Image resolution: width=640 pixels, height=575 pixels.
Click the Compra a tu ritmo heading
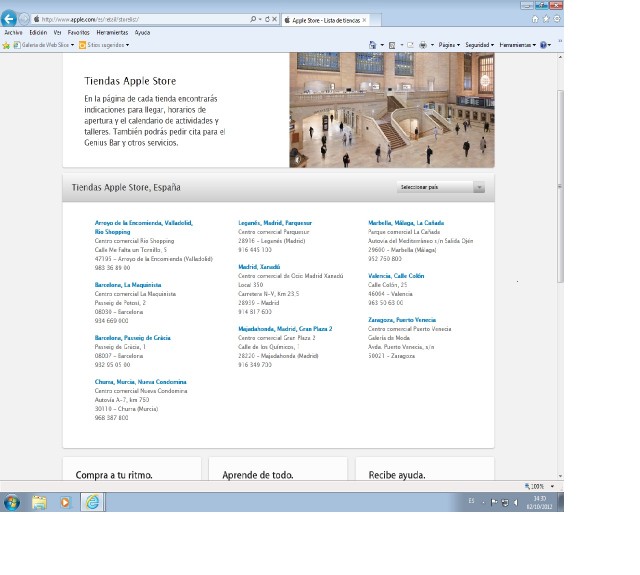[x=114, y=475]
